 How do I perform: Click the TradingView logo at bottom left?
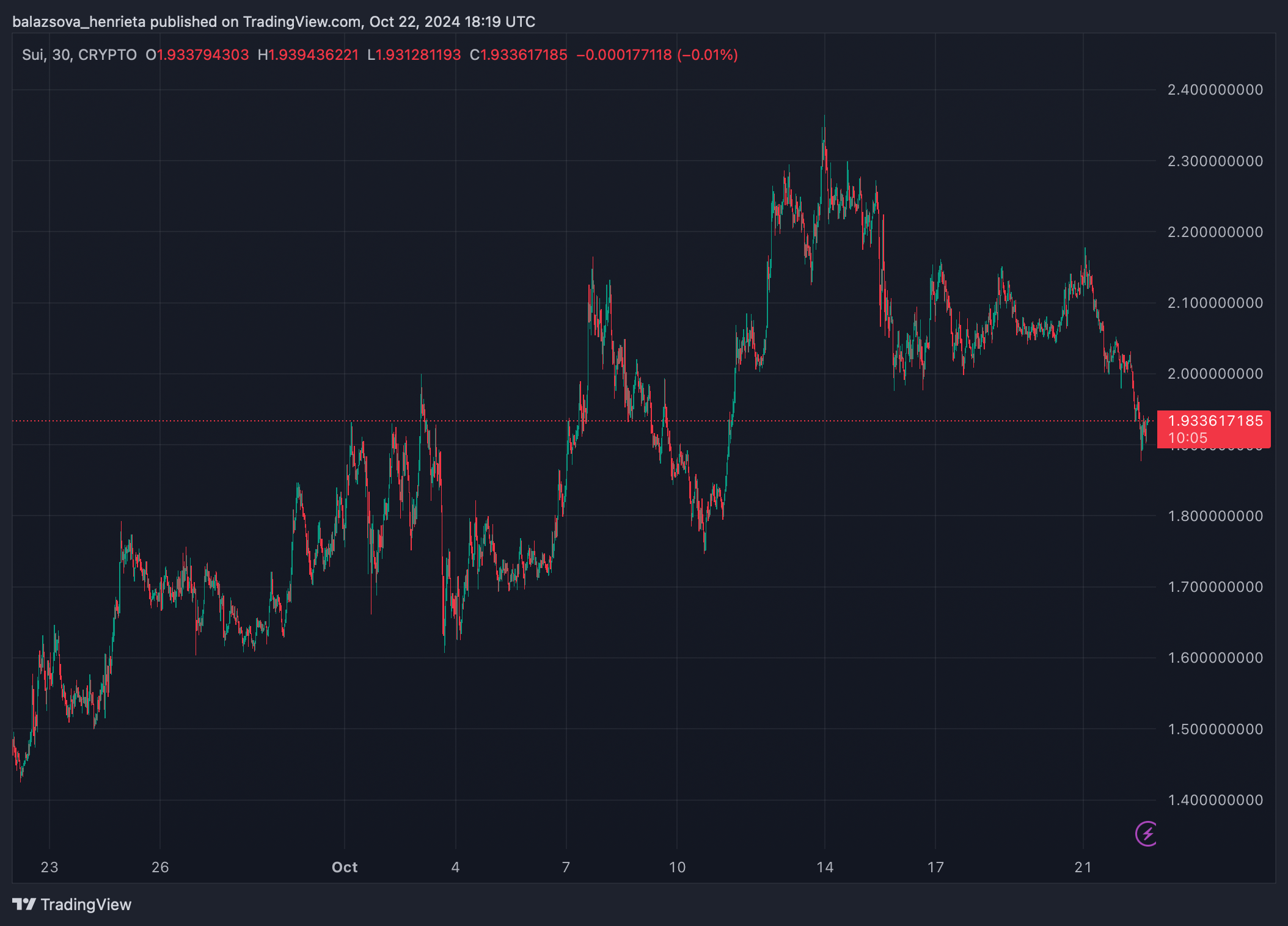coord(72,905)
